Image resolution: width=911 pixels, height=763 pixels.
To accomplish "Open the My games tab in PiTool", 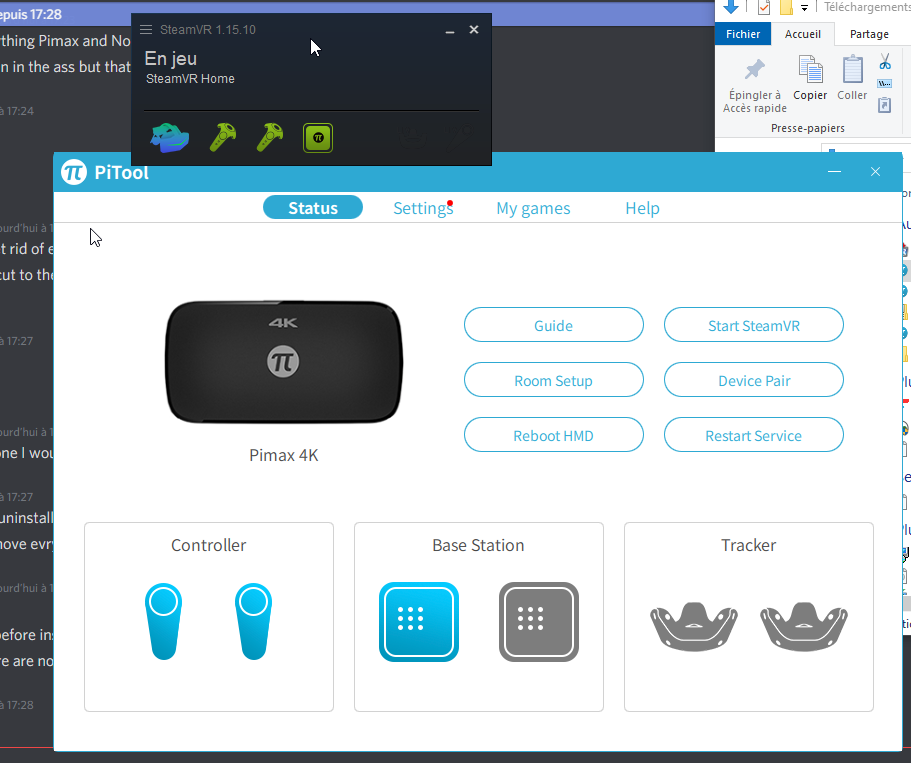I will point(533,208).
